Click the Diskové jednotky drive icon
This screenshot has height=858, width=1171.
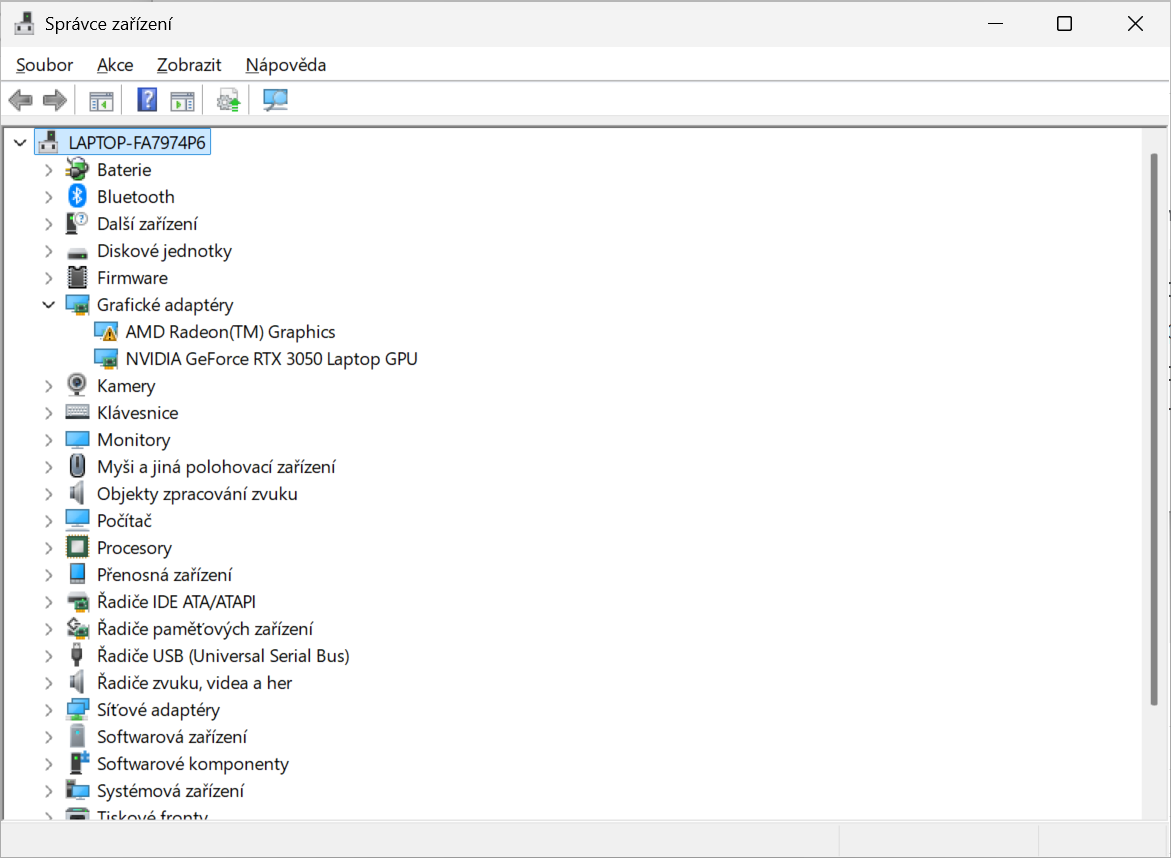(77, 252)
